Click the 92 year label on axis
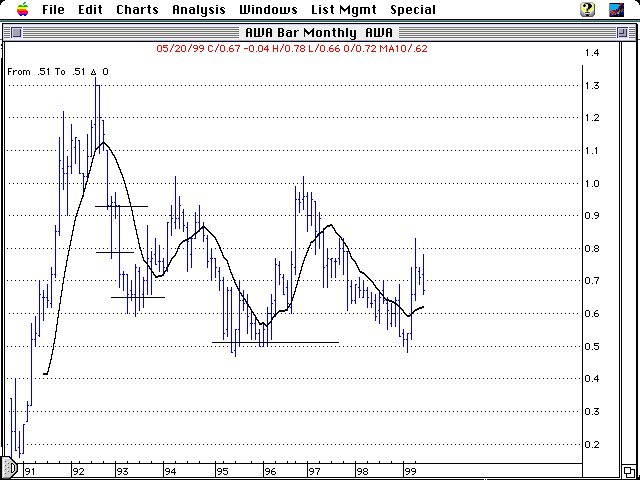The width and height of the screenshot is (640, 480). 78,471
